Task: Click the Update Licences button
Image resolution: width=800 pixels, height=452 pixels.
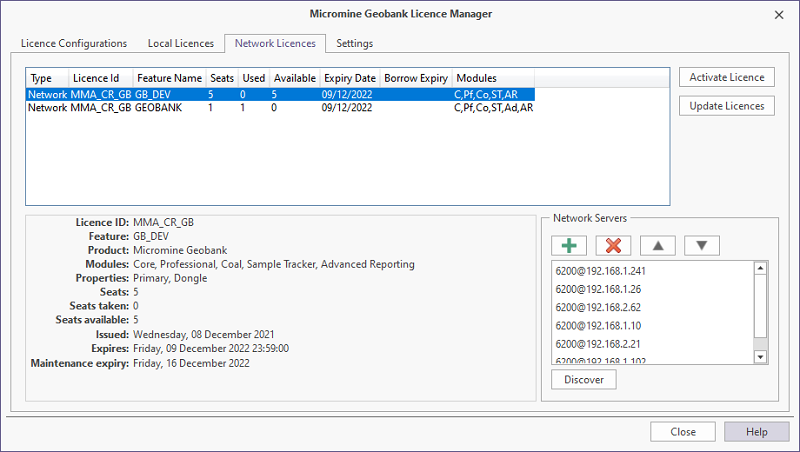Action: tap(727, 106)
